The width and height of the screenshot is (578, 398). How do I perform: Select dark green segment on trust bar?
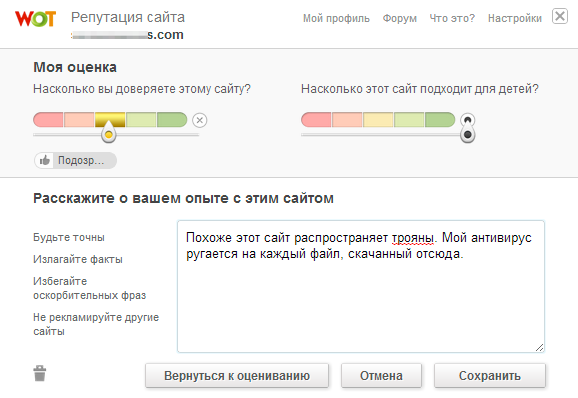[172, 120]
